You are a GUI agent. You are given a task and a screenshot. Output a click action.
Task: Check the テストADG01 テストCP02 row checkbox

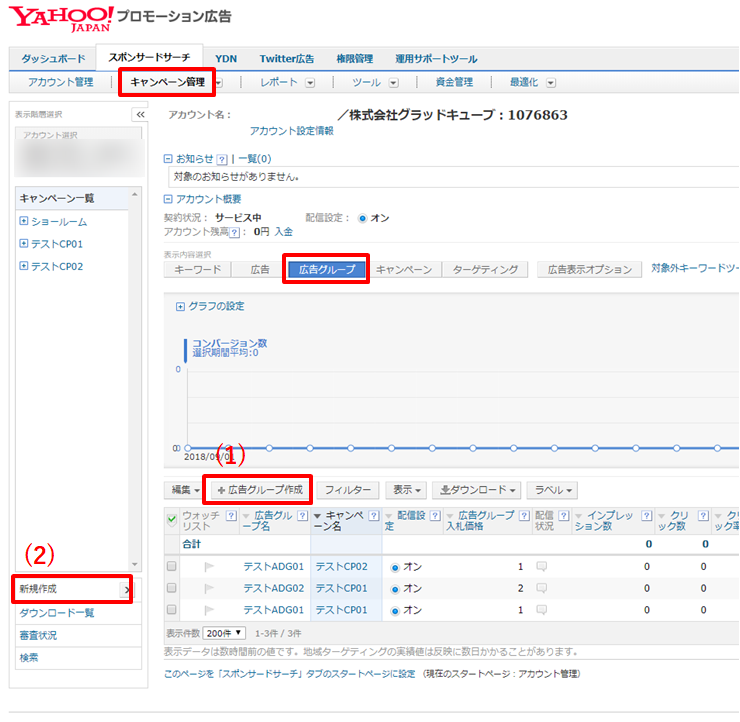coord(172,566)
